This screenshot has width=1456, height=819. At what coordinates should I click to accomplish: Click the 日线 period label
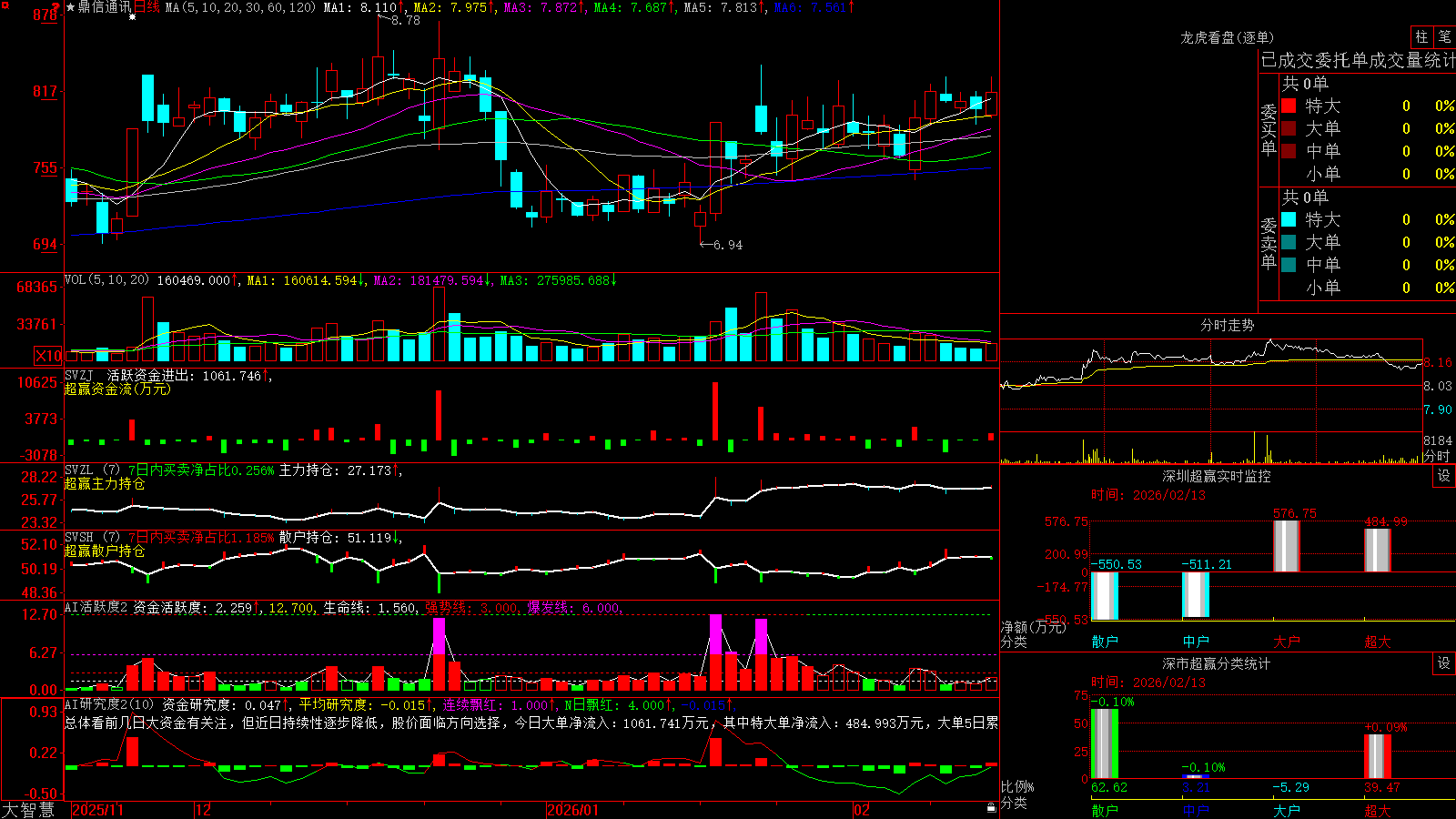(x=147, y=7)
